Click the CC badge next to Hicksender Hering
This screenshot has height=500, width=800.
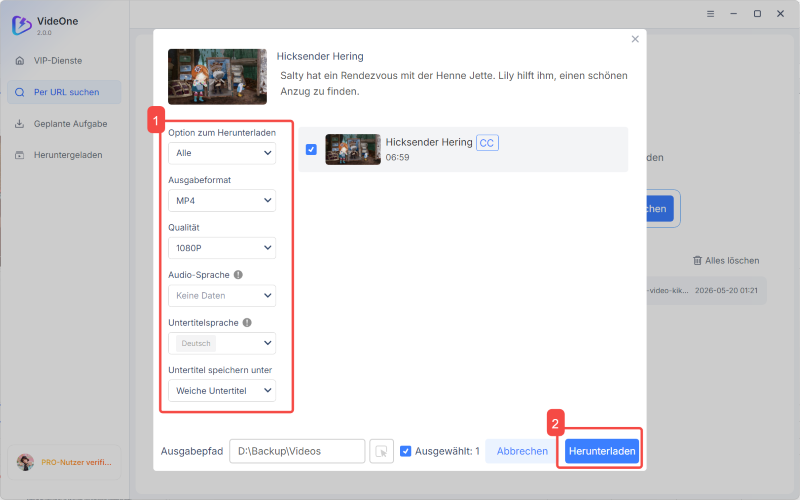487,143
